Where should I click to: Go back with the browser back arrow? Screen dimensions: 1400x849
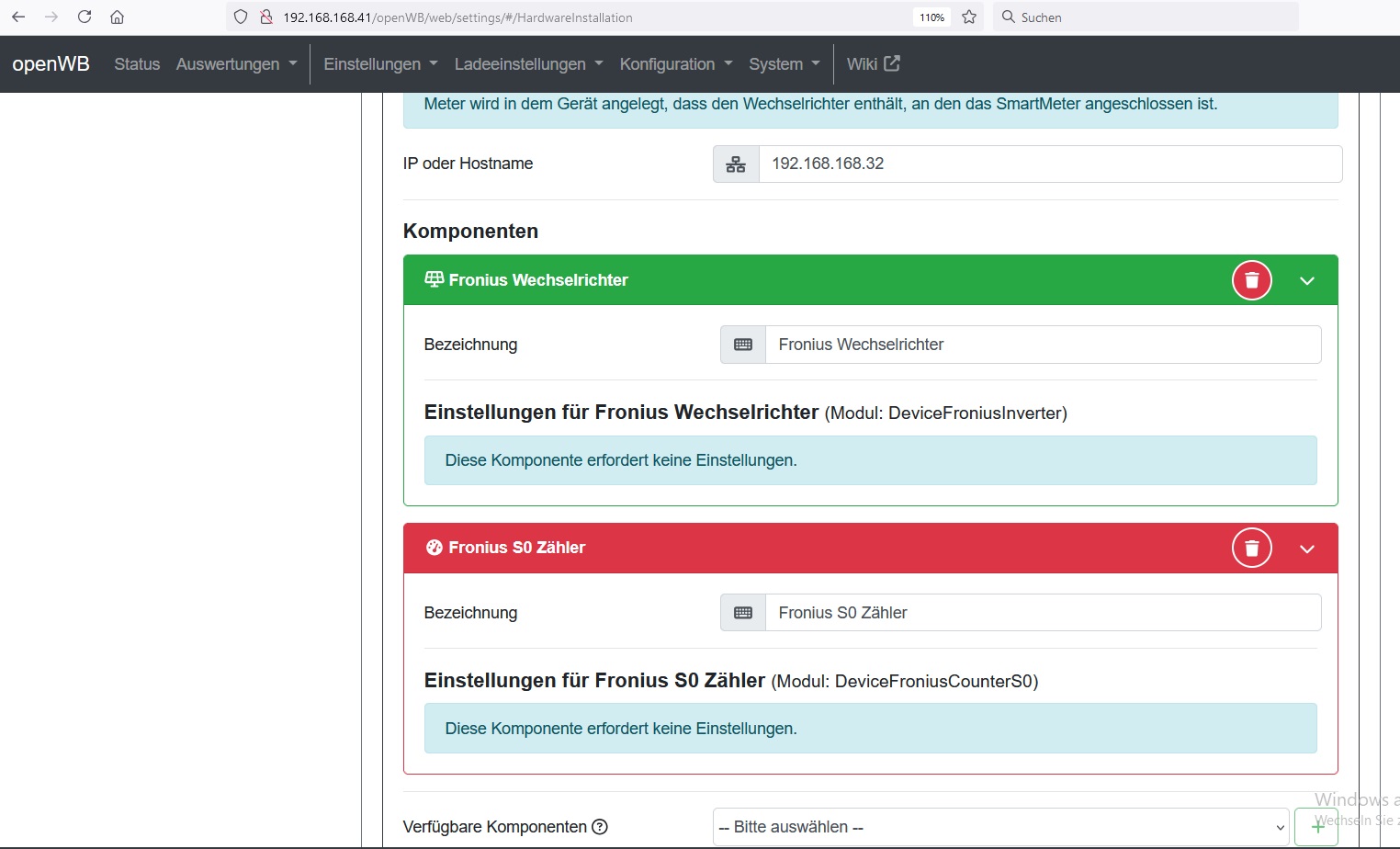click(18, 17)
